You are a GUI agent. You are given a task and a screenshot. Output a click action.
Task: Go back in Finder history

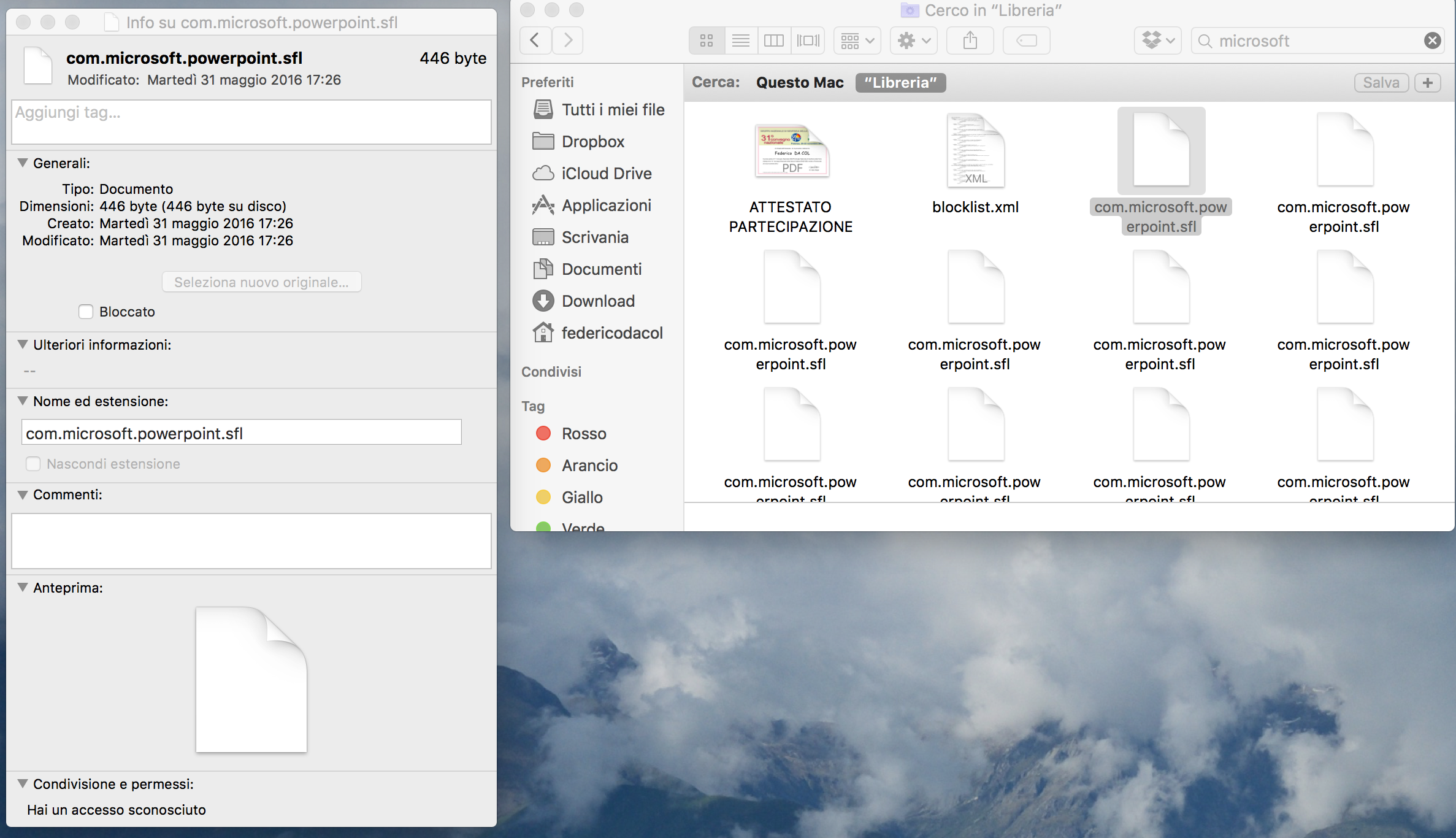coord(535,40)
